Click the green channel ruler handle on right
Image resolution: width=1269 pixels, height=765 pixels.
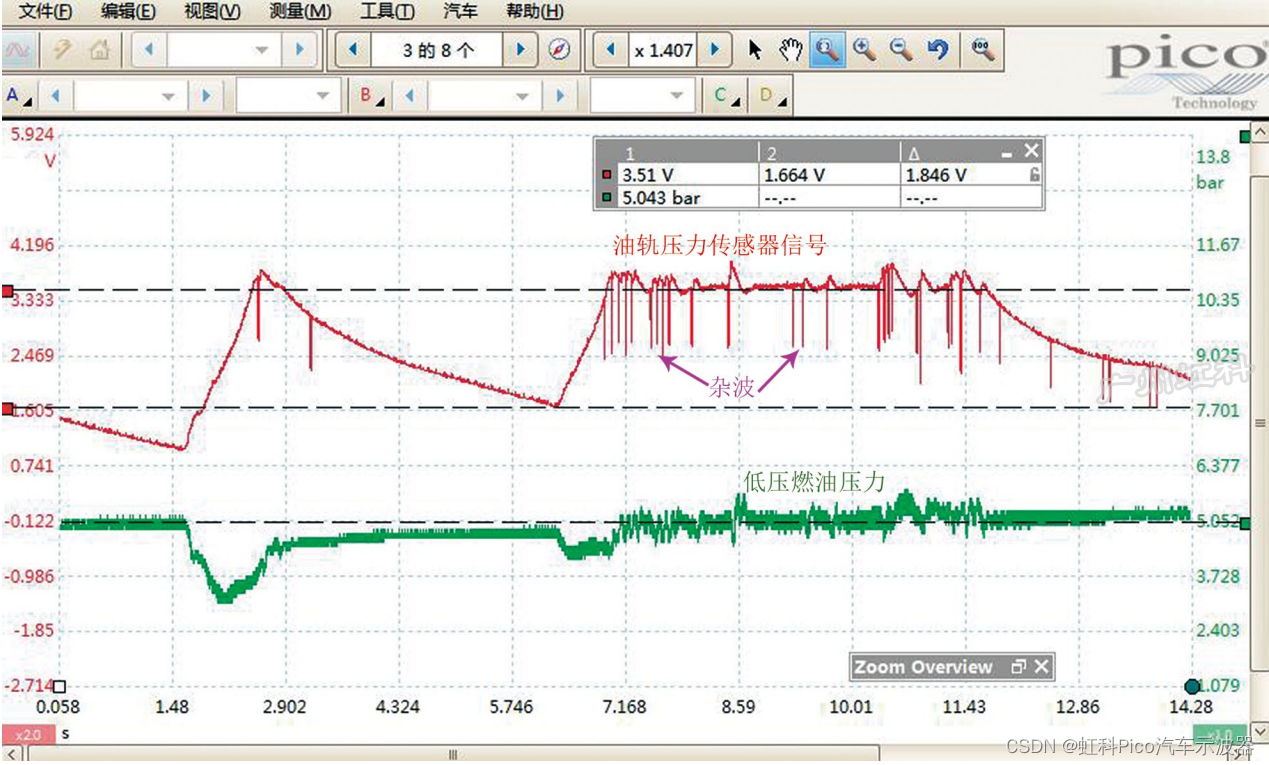[1245, 523]
